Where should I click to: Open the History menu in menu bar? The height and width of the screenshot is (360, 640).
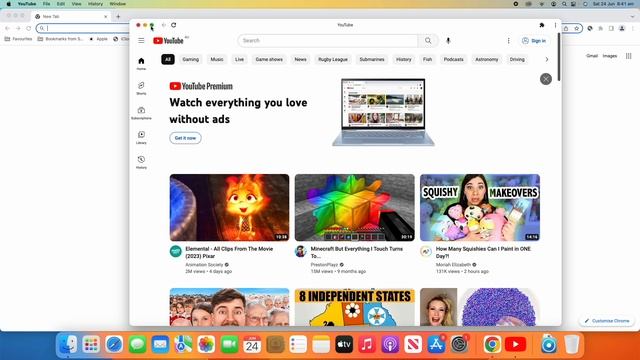tap(96, 4)
